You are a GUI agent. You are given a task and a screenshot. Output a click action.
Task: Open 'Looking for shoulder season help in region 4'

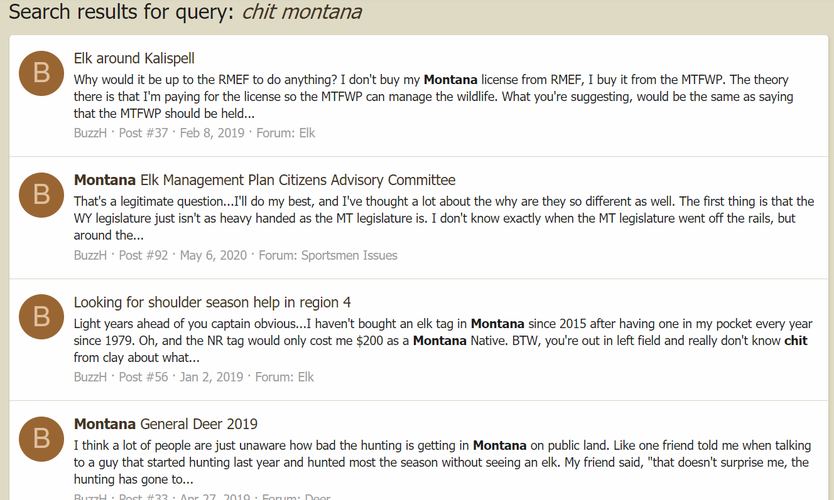(x=212, y=302)
